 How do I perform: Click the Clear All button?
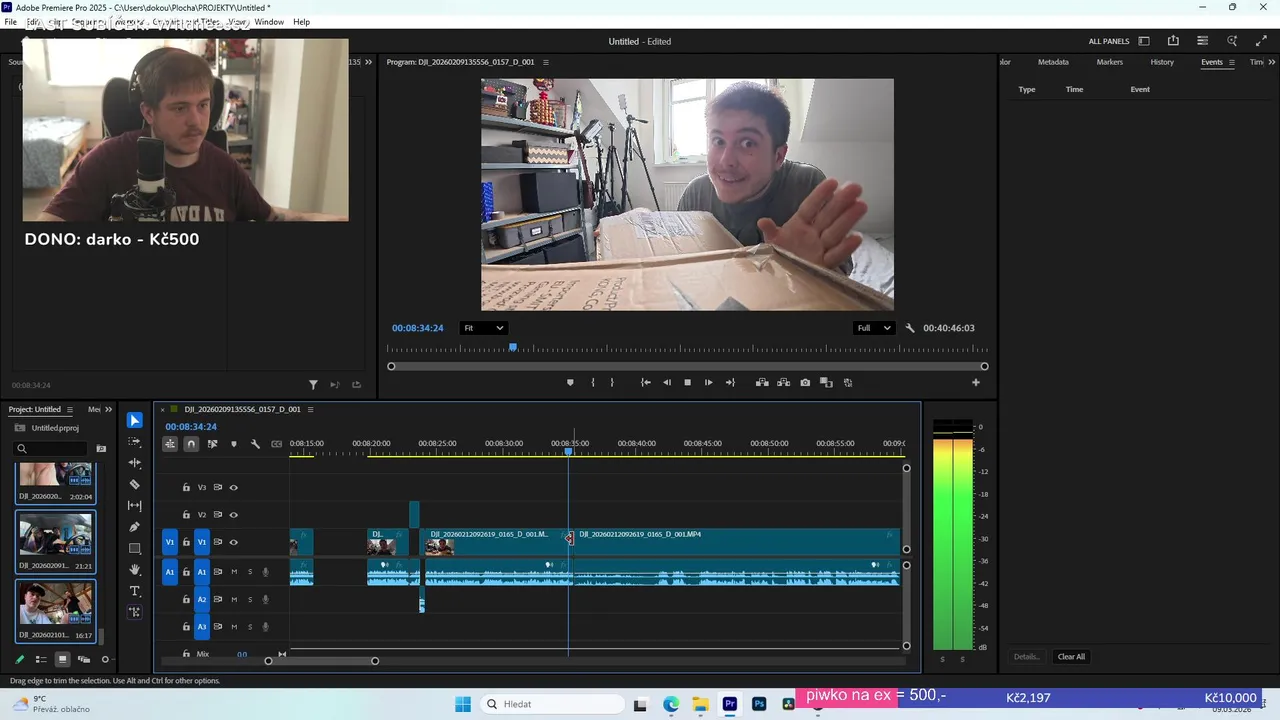(1071, 657)
